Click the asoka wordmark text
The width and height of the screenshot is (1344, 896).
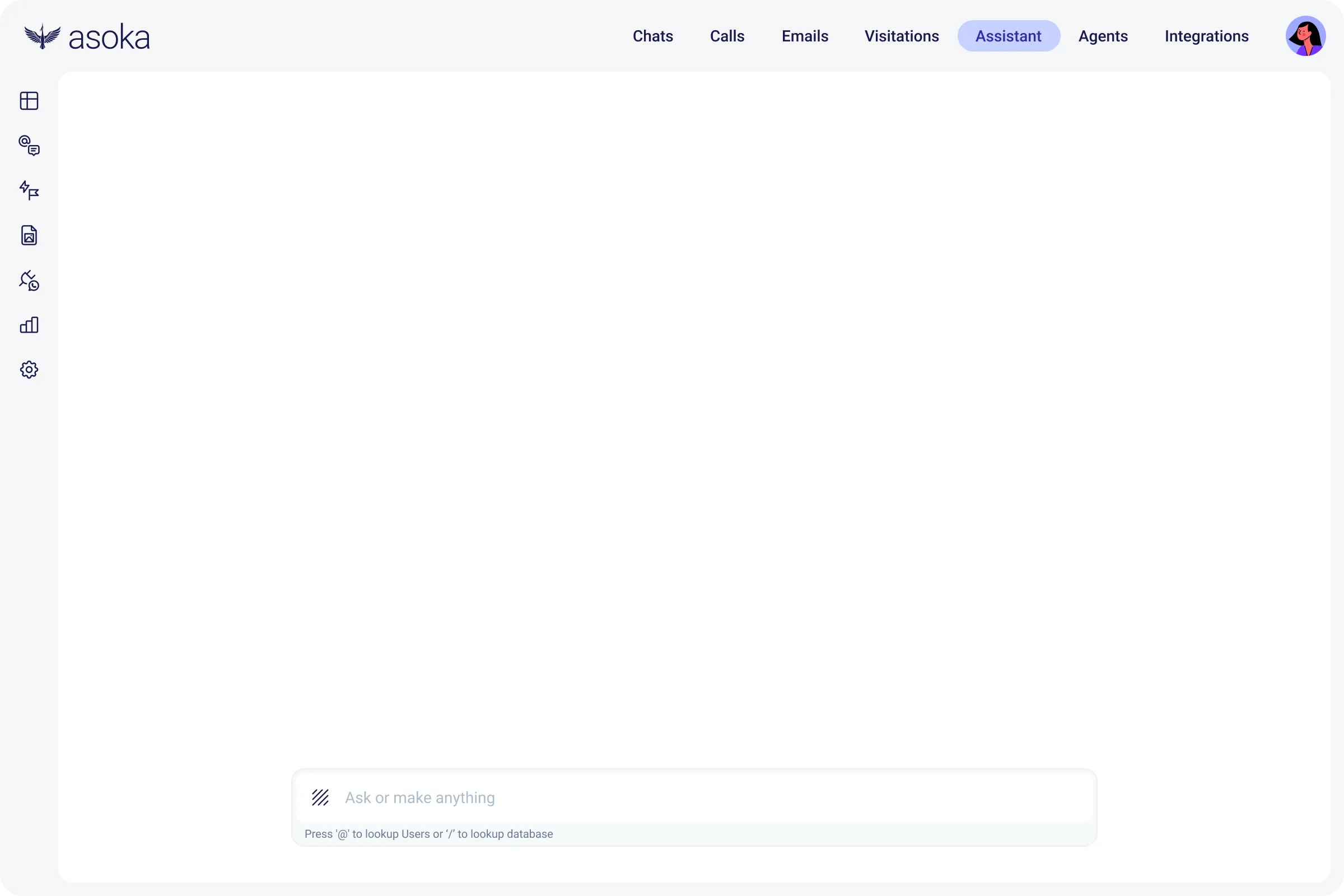pyautogui.click(x=109, y=38)
